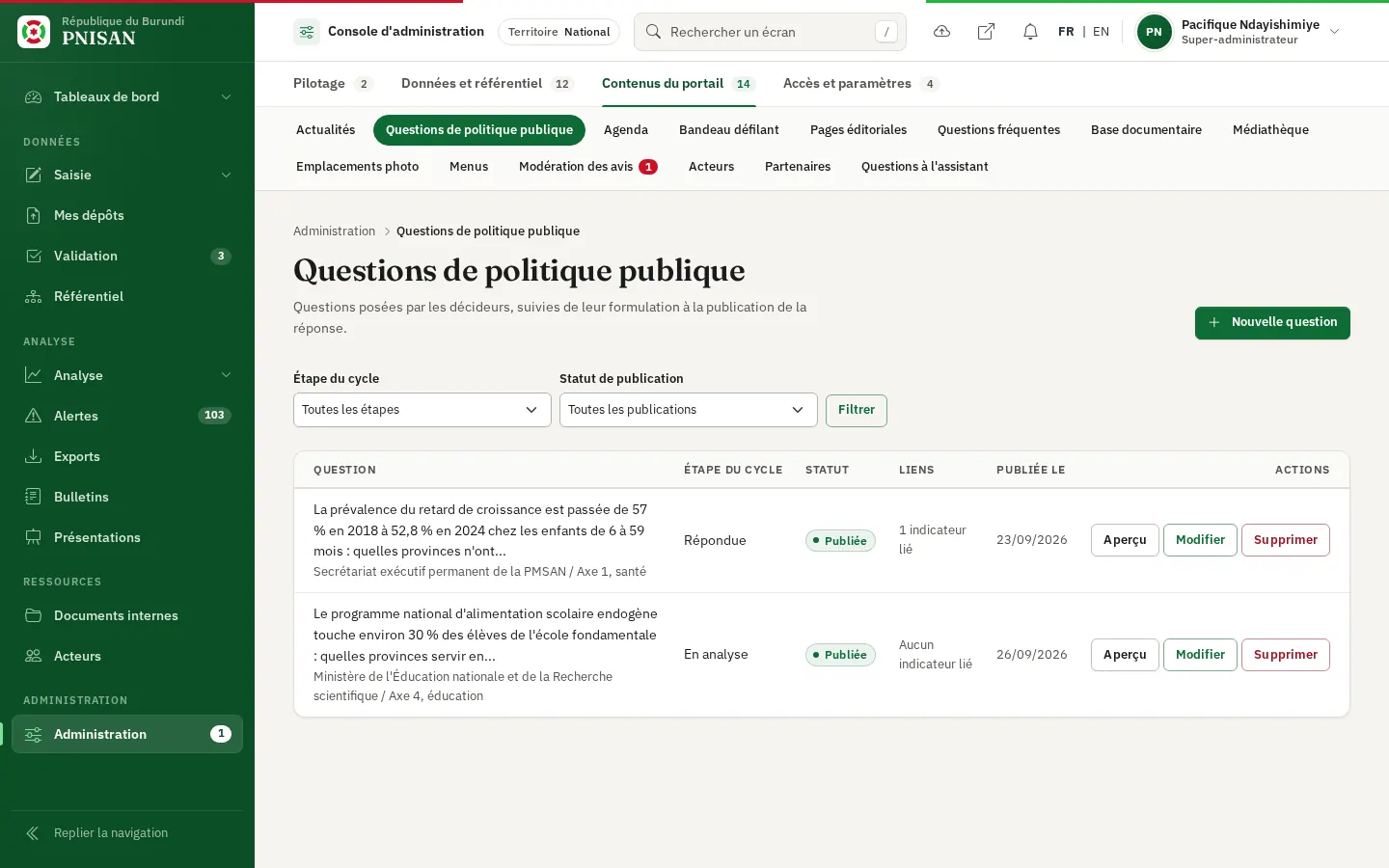Open the Médiathèque sub-tab
The width and height of the screenshot is (1389, 868).
click(1270, 130)
